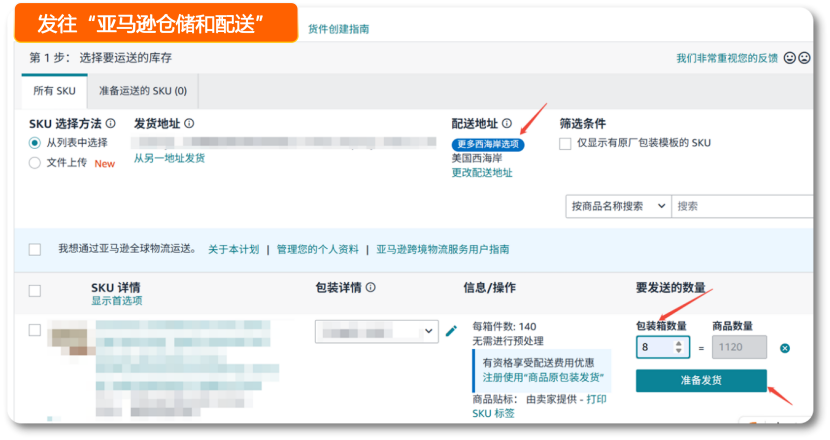Screen dimensions: 830x440
Task: Increase 包装箱数量 with up stepper arrow
Action: point(679,344)
